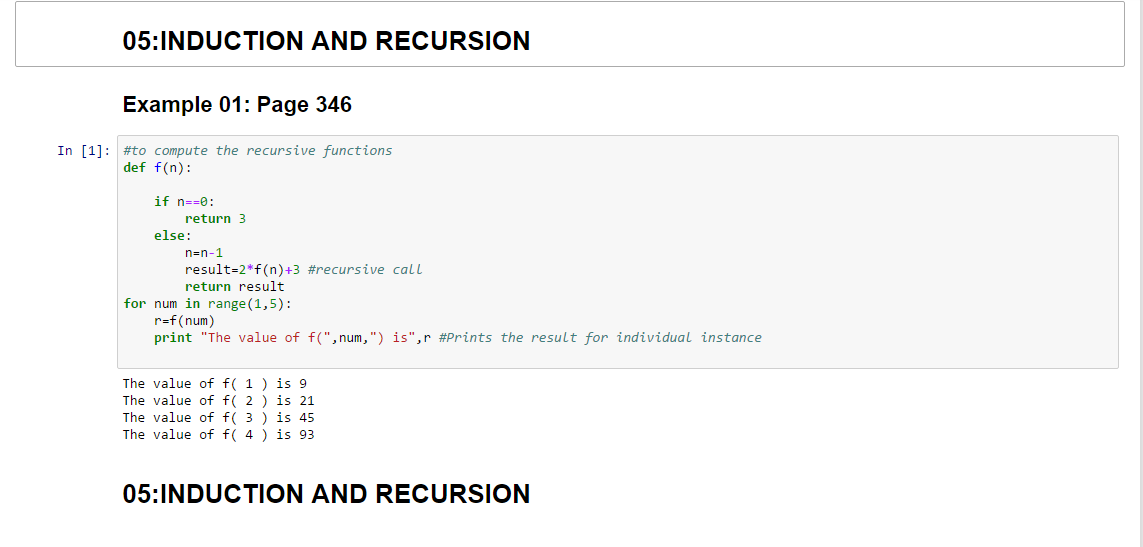The height and width of the screenshot is (547, 1143).
Task: Place cursor on "r=f(num)" line
Action: [184, 321]
